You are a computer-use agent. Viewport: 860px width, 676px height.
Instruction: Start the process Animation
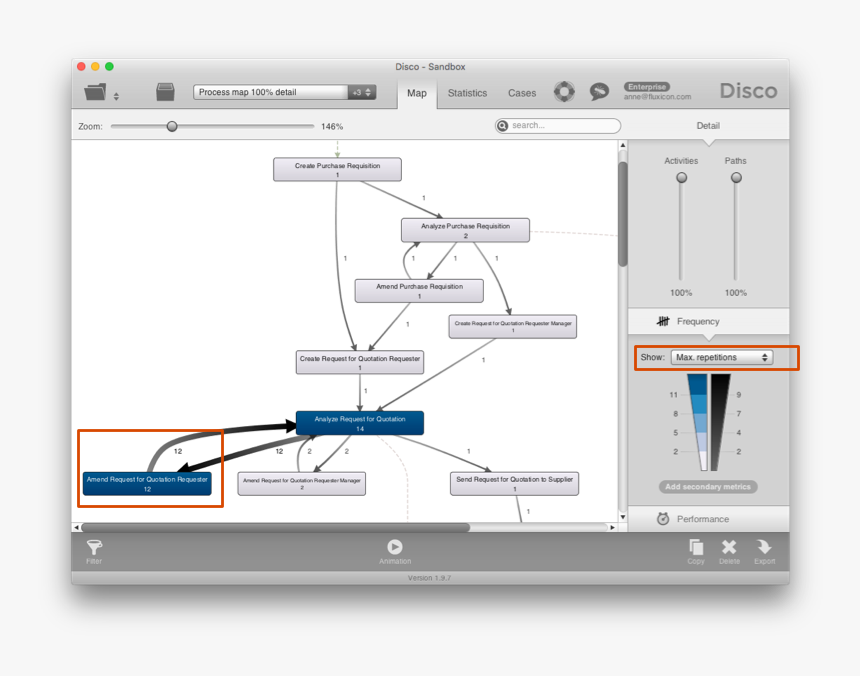(x=395, y=548)
